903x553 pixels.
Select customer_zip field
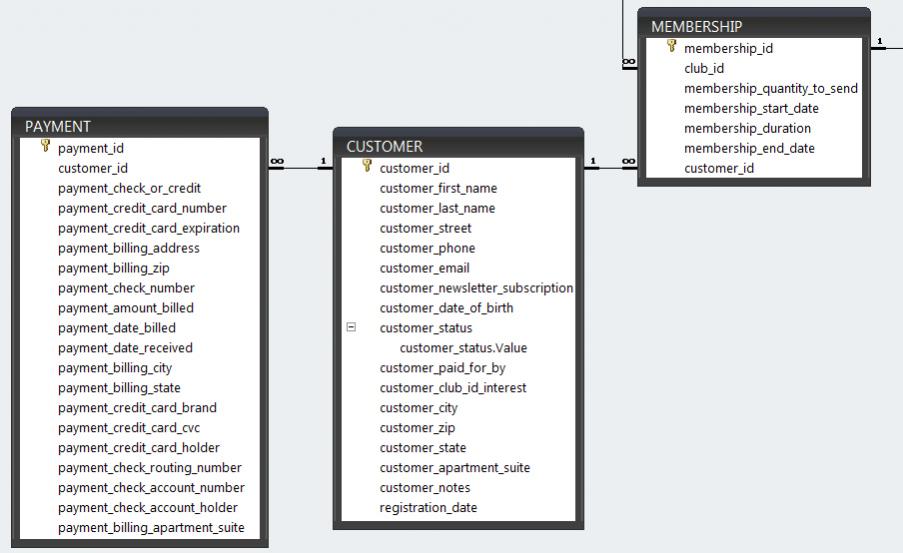point(417,428)
